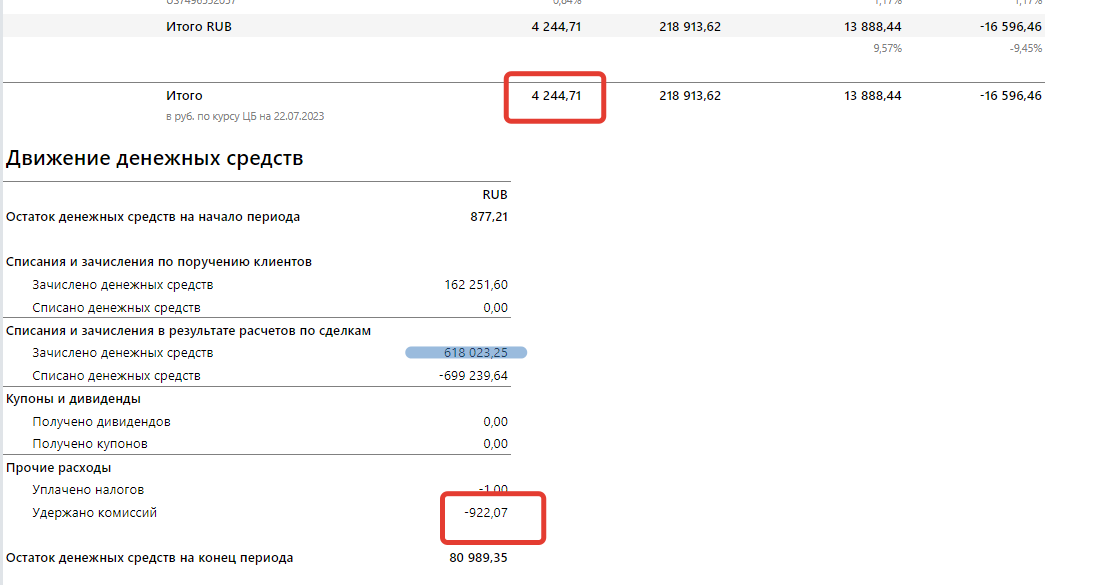This screenshot has width=1099, height=585.
Task: Click the value -699 239,64
Action: tap(473, 376)
